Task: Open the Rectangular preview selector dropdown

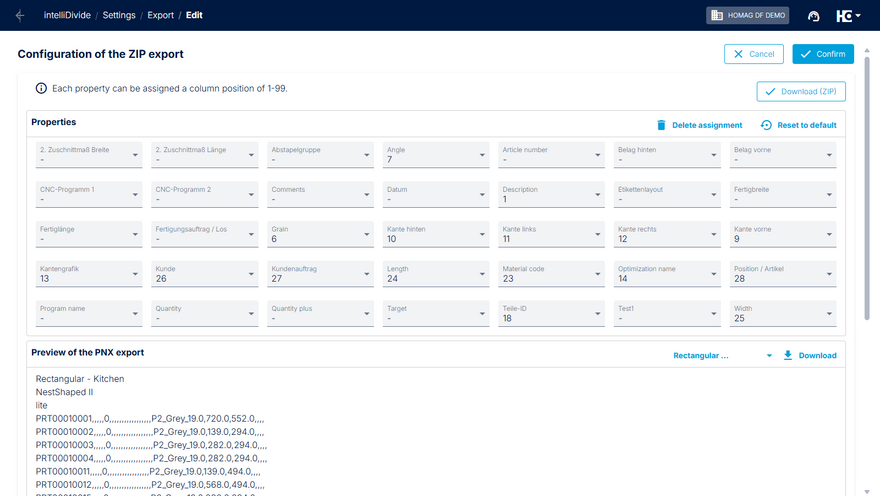Action: pos(769,355)
